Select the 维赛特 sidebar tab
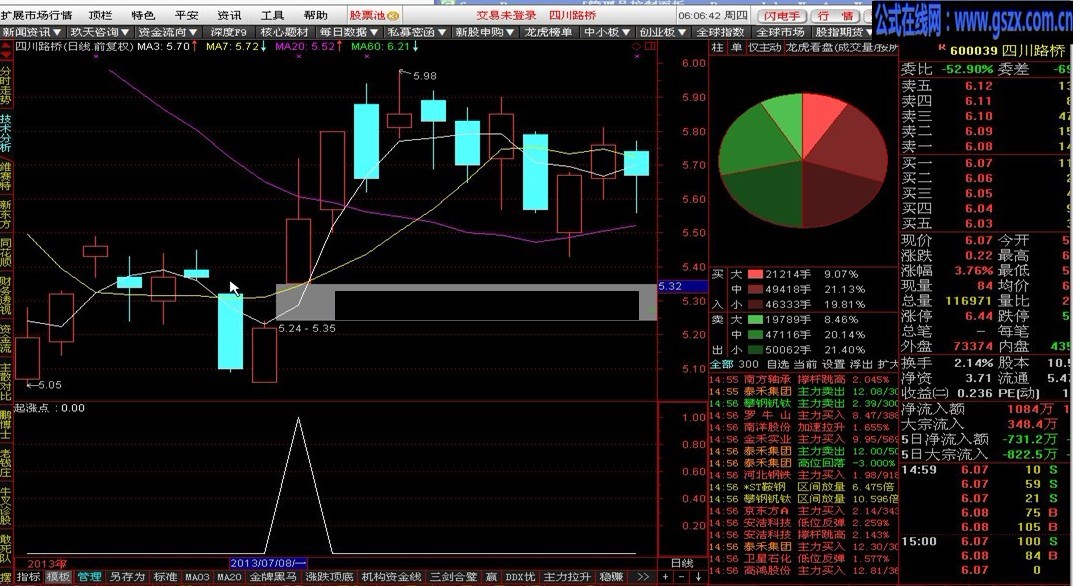The width and height of the screenshot is (1073, 586). [x=5, y=175]
